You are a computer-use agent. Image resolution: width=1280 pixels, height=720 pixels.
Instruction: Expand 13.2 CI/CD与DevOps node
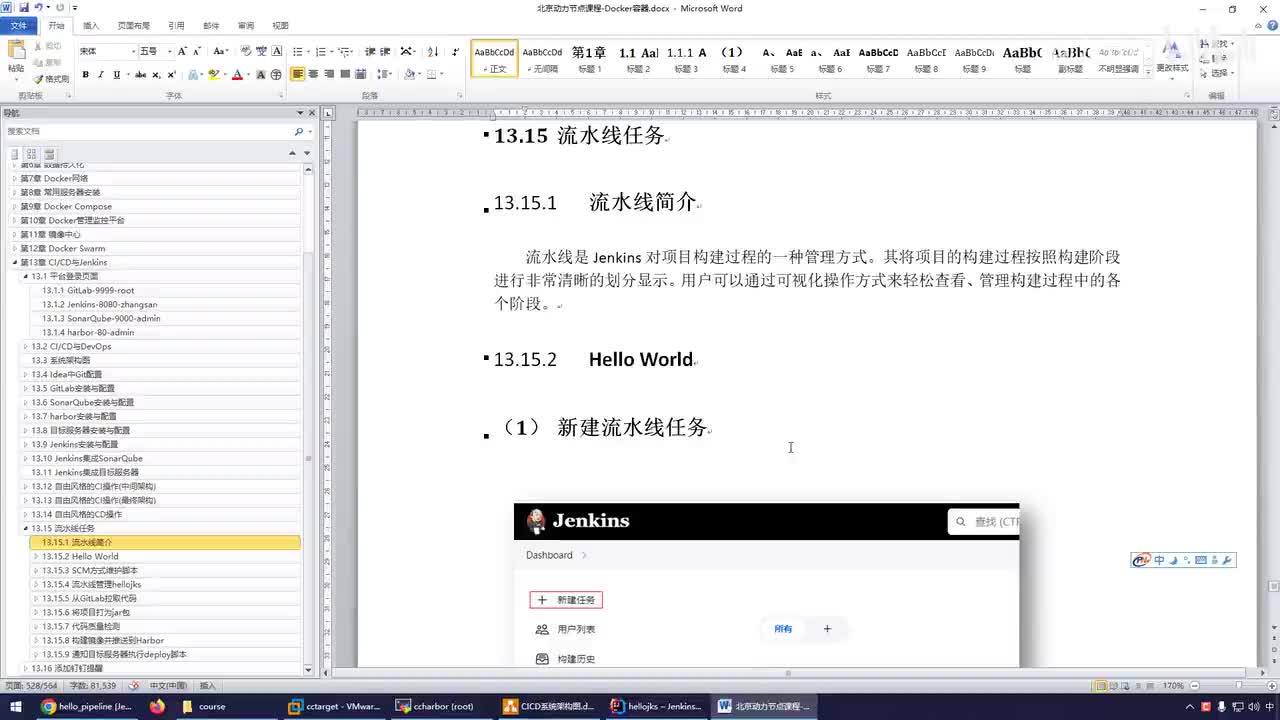click(x=25, y=346)
